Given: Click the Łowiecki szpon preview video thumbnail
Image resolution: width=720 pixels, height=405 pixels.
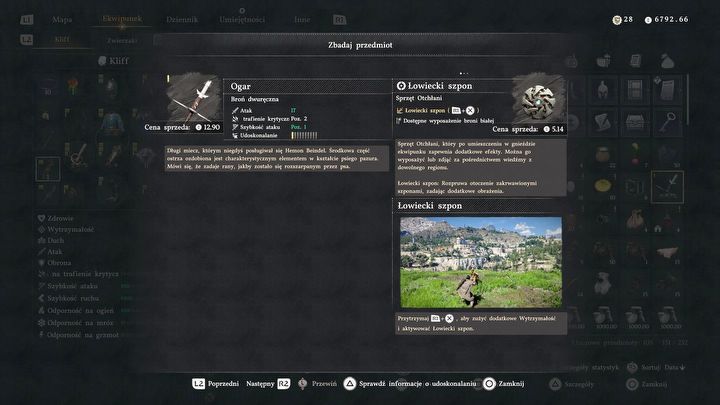Looking at the screenshot, I should [481, 262].
